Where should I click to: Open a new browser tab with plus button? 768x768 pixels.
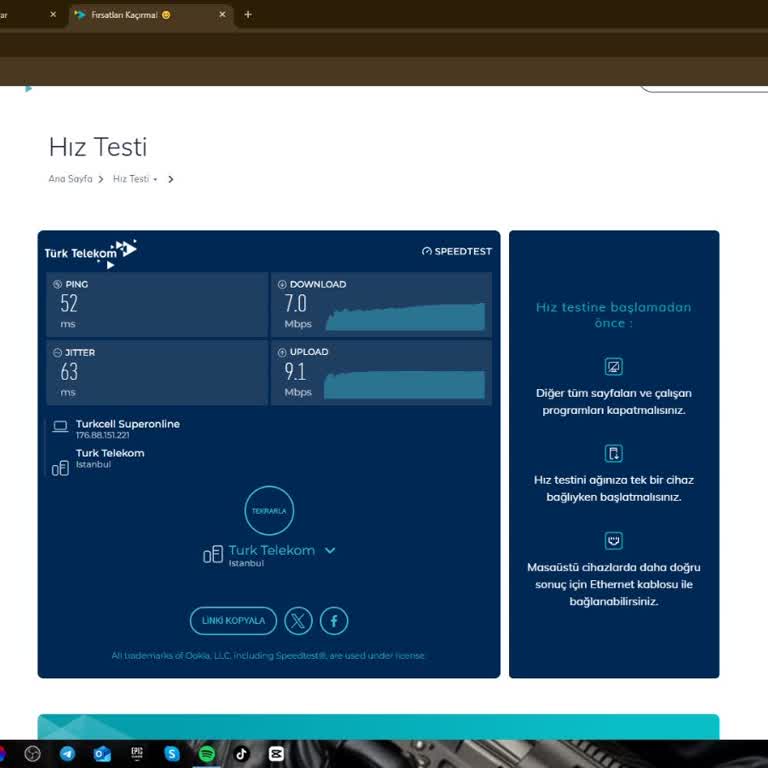[x=248, y=15]
